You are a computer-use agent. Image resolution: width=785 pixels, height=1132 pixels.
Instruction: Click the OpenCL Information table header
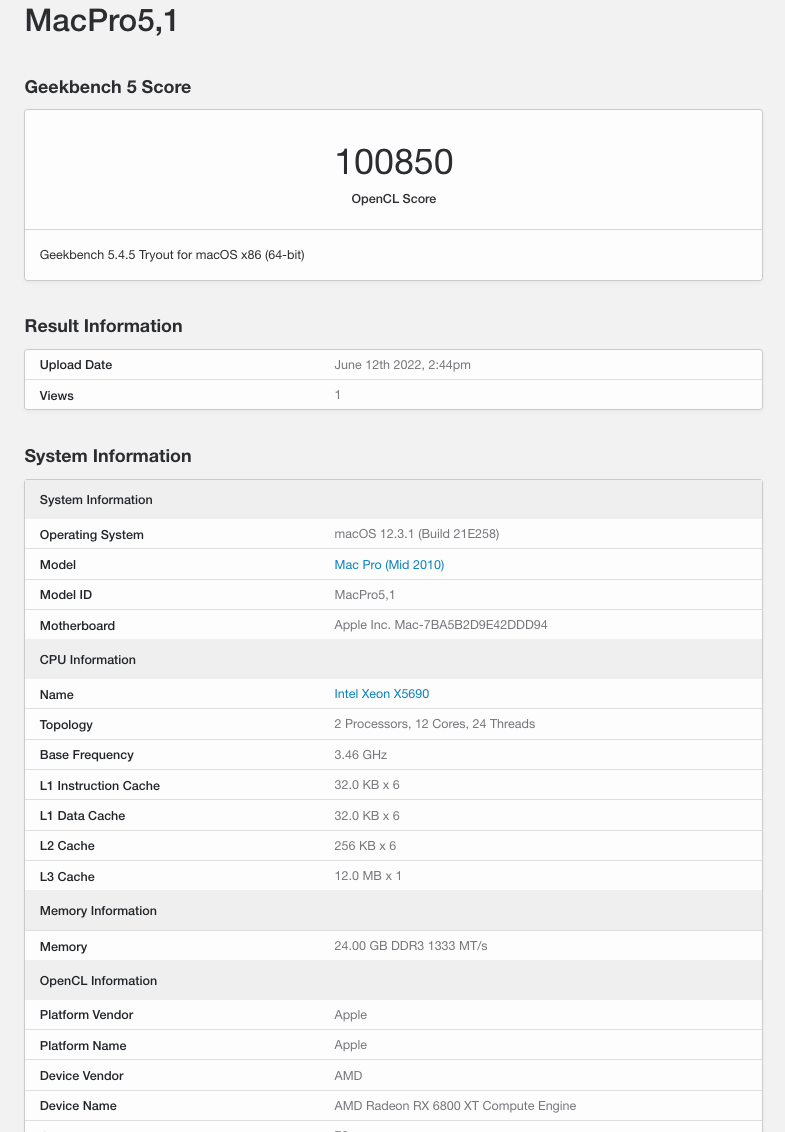(x=394, y=980)
